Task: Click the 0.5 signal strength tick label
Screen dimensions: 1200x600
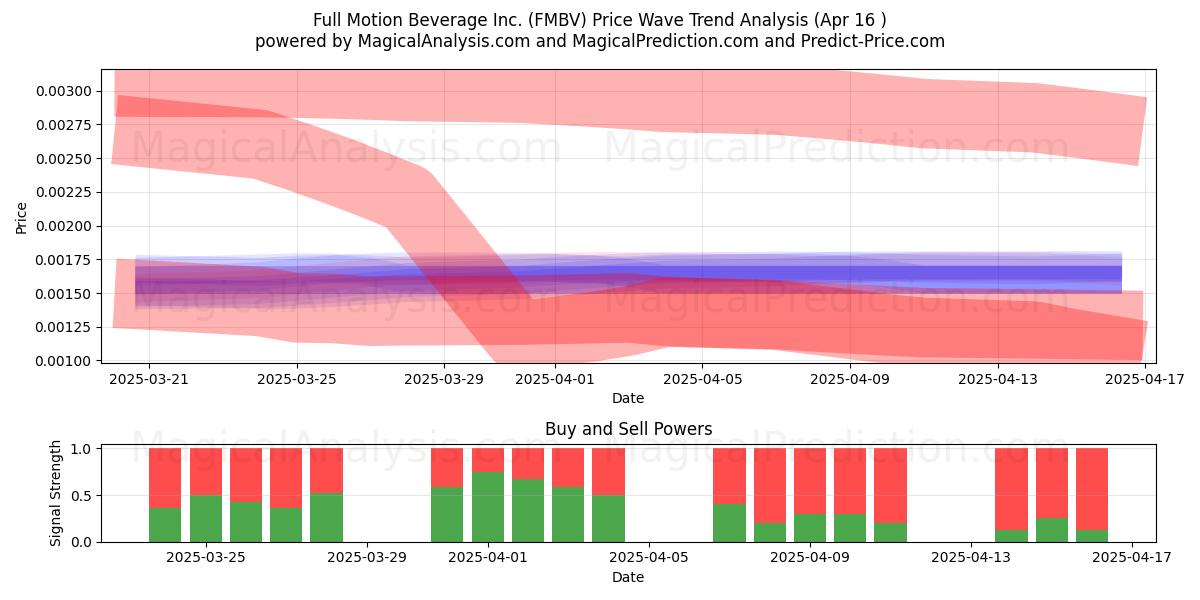Action: click(83, 496)
